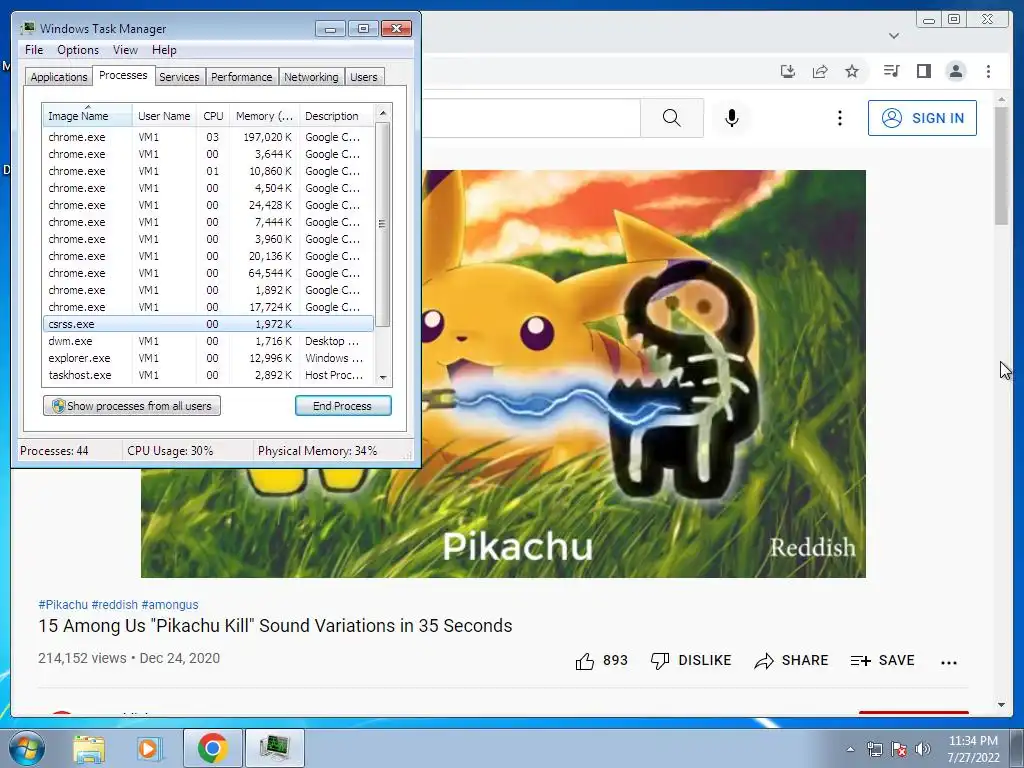The image size is (1024, 768).
Task: Click the #Pikachu hashtag link
Action: point(63,605)
